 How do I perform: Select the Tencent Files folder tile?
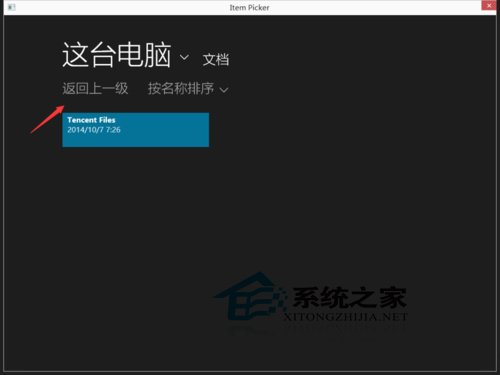point(136,130)
